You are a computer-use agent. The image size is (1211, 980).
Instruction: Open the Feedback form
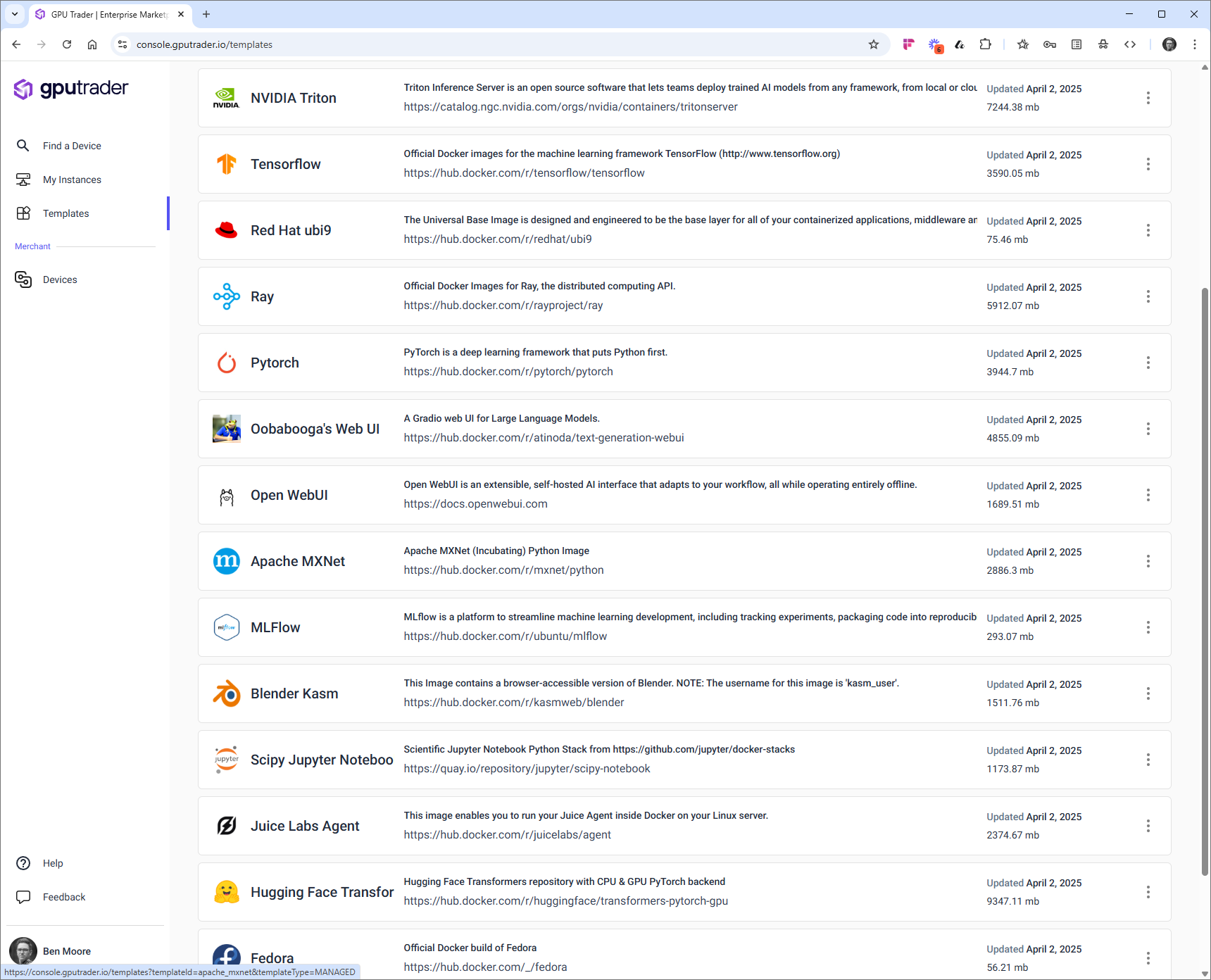coord(64,897)
